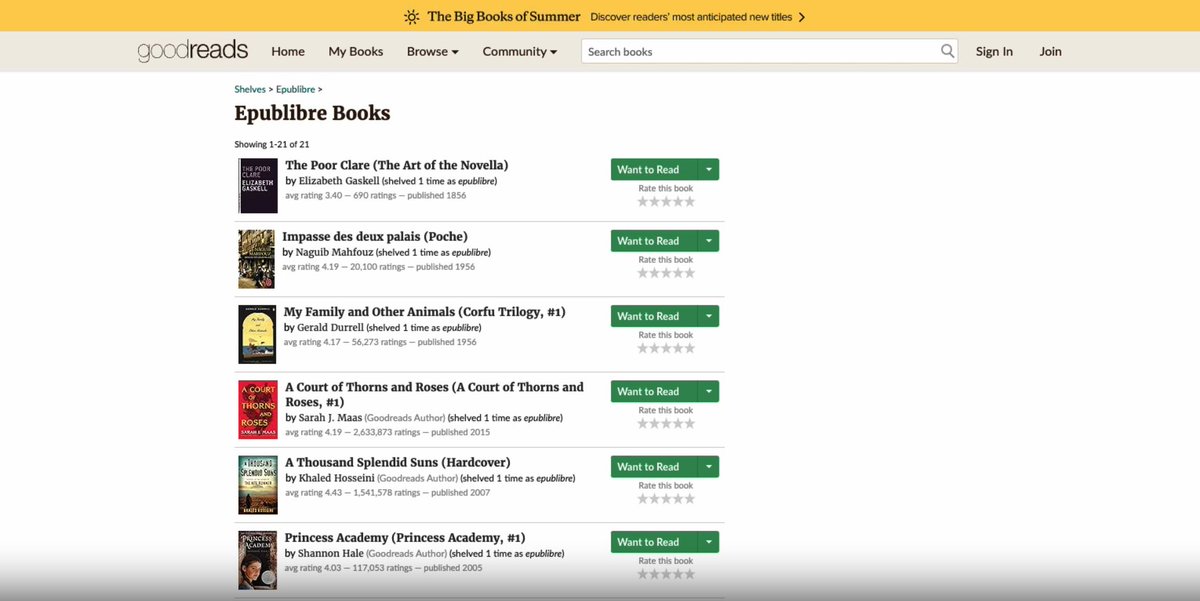Rate Princess Academy four stars

[678, 574]
